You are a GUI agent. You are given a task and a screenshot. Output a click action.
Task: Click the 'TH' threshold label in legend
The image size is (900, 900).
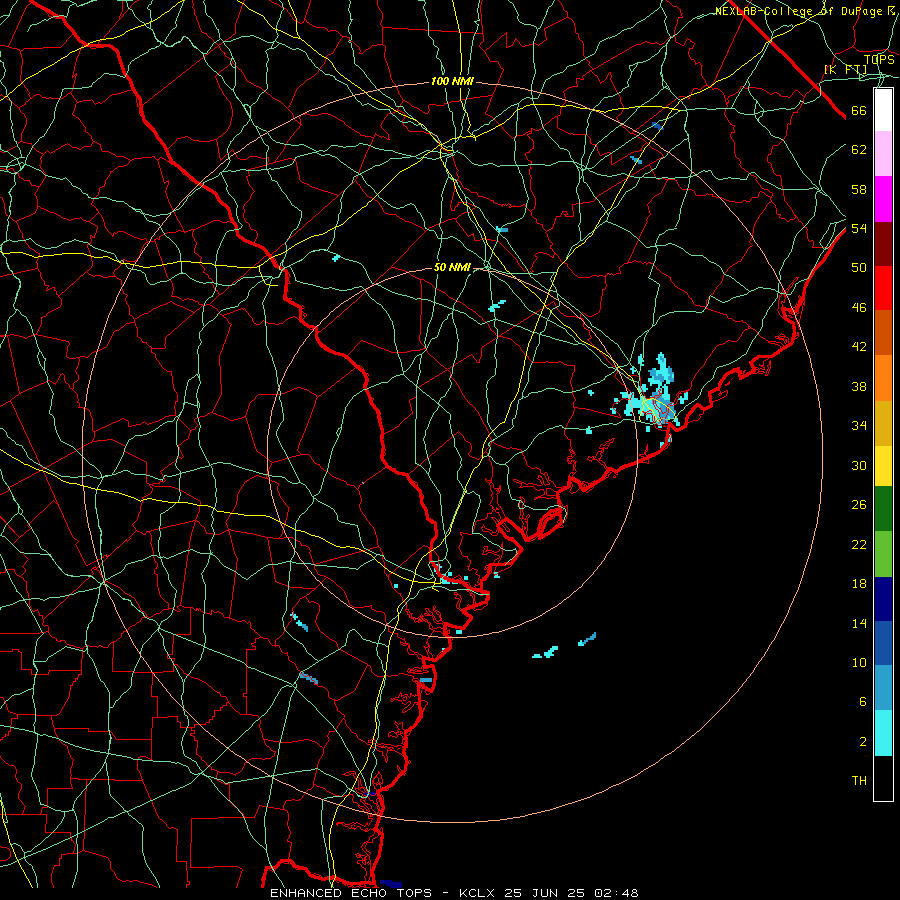[859, 781]
